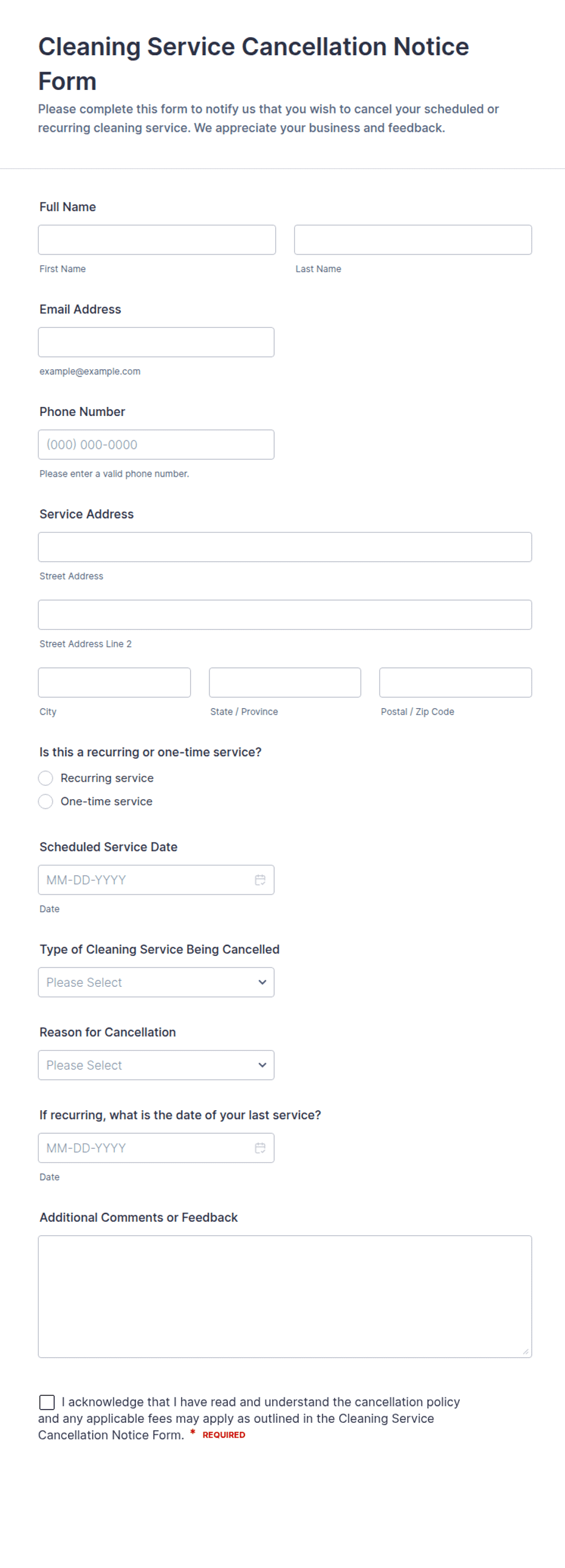Click the First Name input field
The image size is (565, 1568).
(157, 240)
